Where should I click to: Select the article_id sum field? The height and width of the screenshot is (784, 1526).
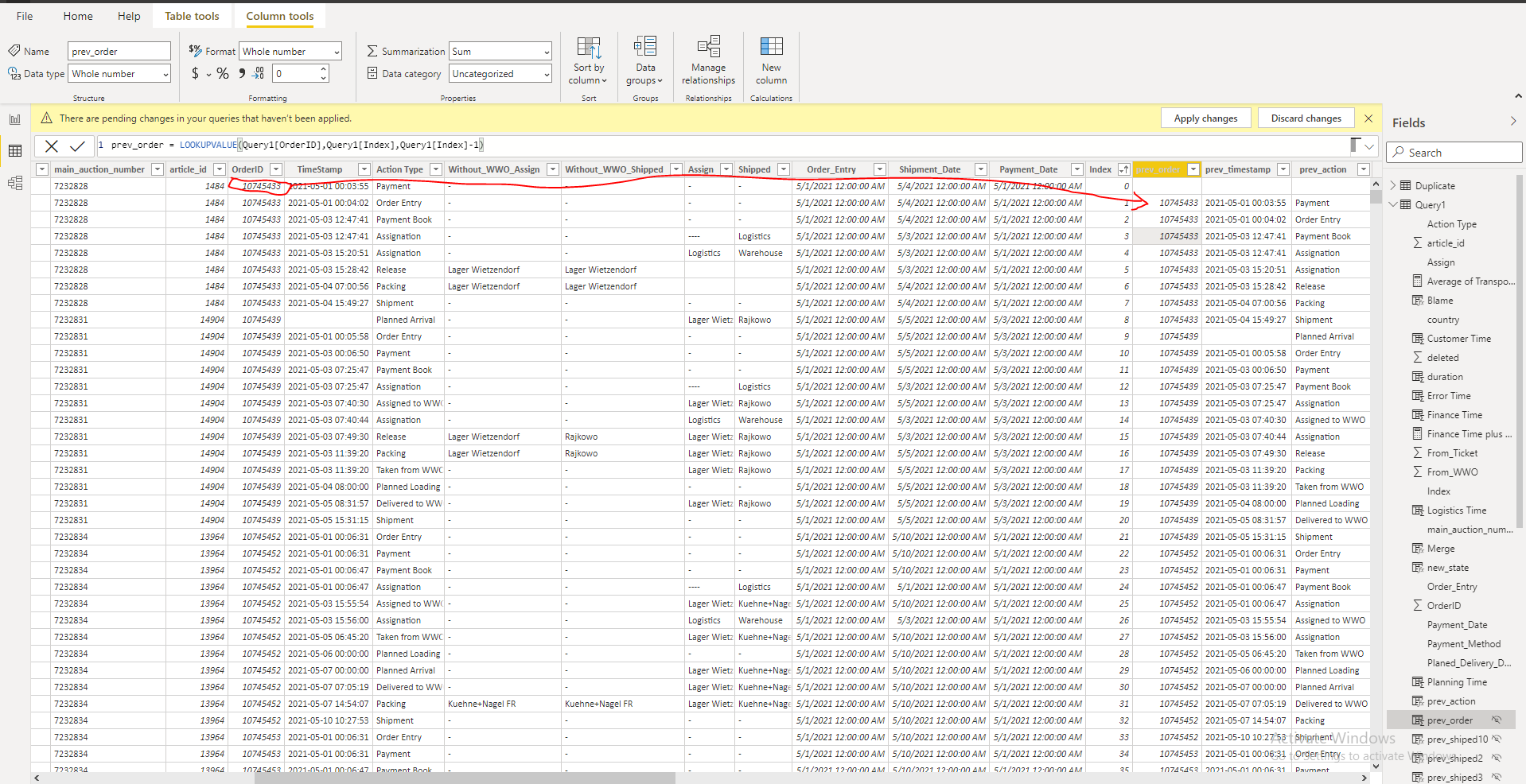(x=1446, y=243)
